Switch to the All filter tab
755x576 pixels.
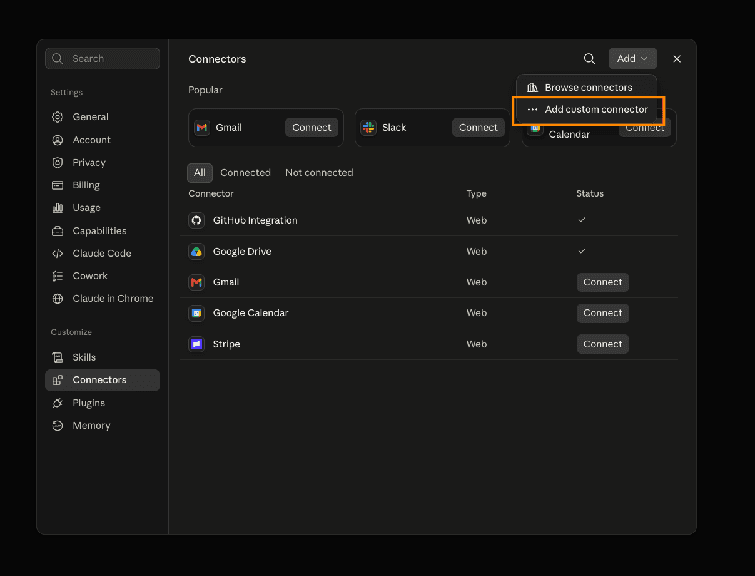click(x=200, y=172)
